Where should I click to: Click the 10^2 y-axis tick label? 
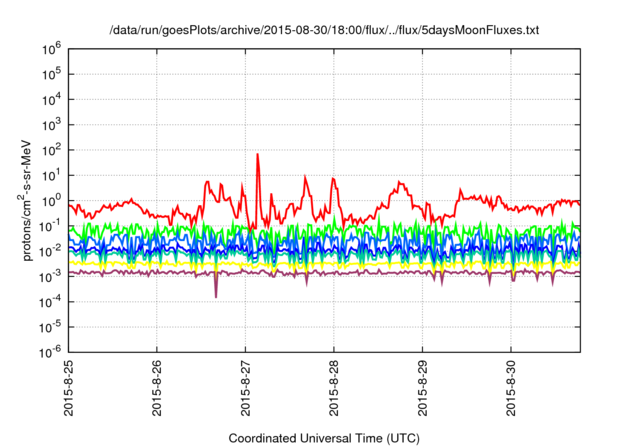pos(51,151)
